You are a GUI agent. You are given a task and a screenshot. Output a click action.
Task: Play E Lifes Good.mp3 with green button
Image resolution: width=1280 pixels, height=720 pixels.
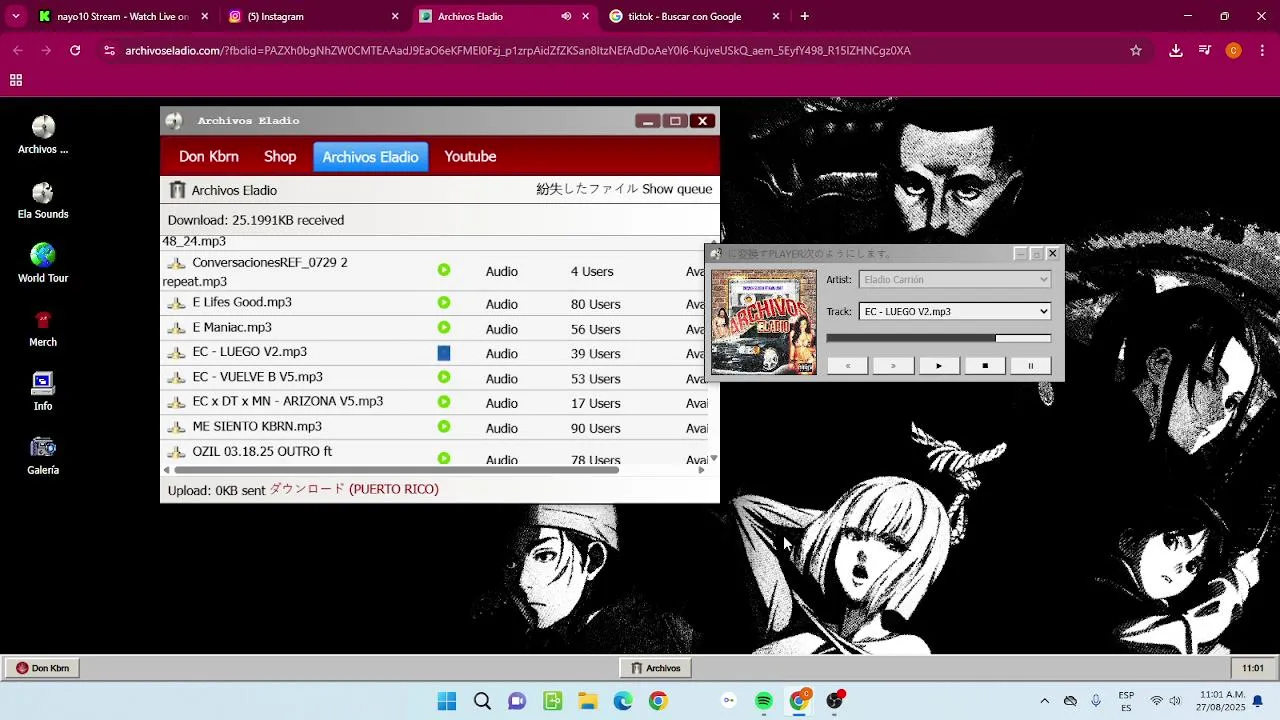tap(444, 303)
